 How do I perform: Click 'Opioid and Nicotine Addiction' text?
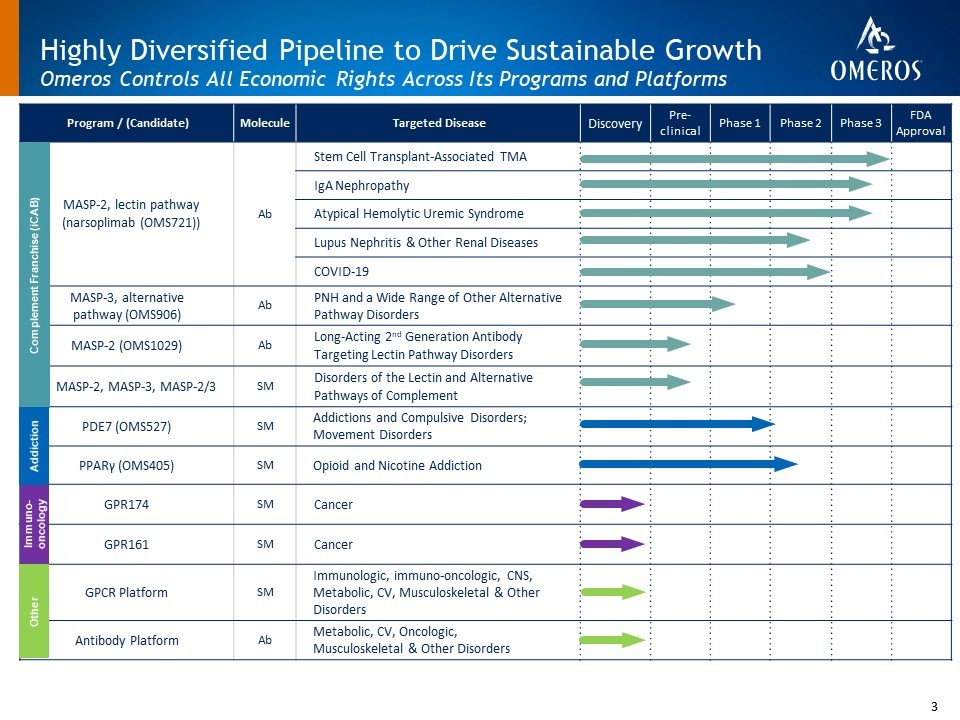397,465
